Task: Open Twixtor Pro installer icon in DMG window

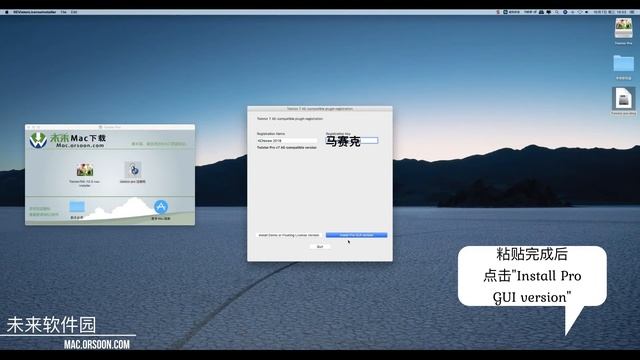Action: coord(84,170)
